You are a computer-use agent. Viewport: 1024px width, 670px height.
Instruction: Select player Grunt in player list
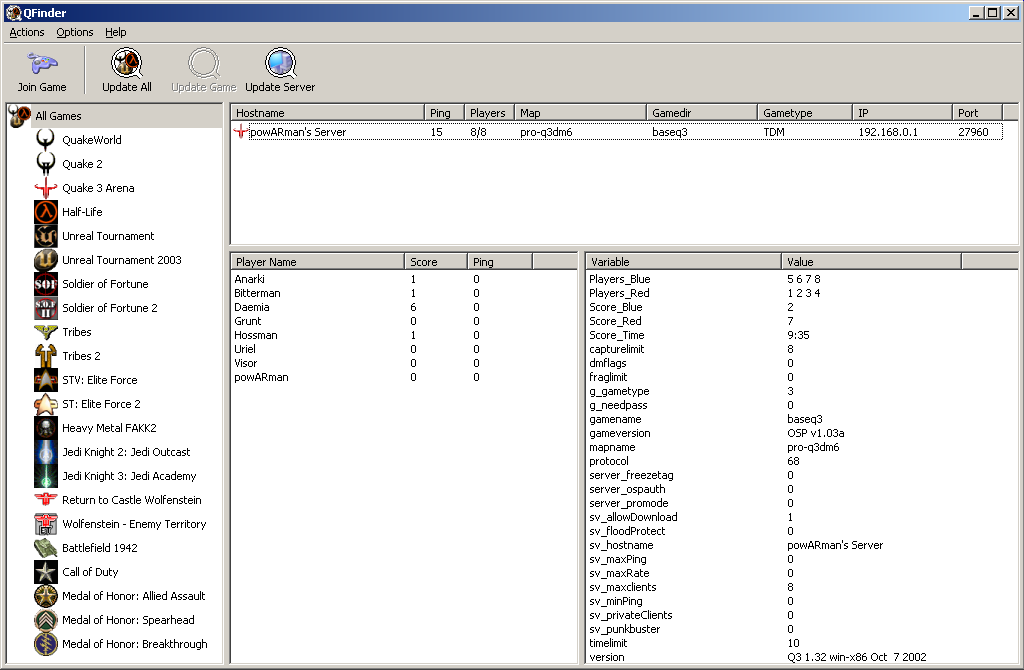click(x=248, y=321)
